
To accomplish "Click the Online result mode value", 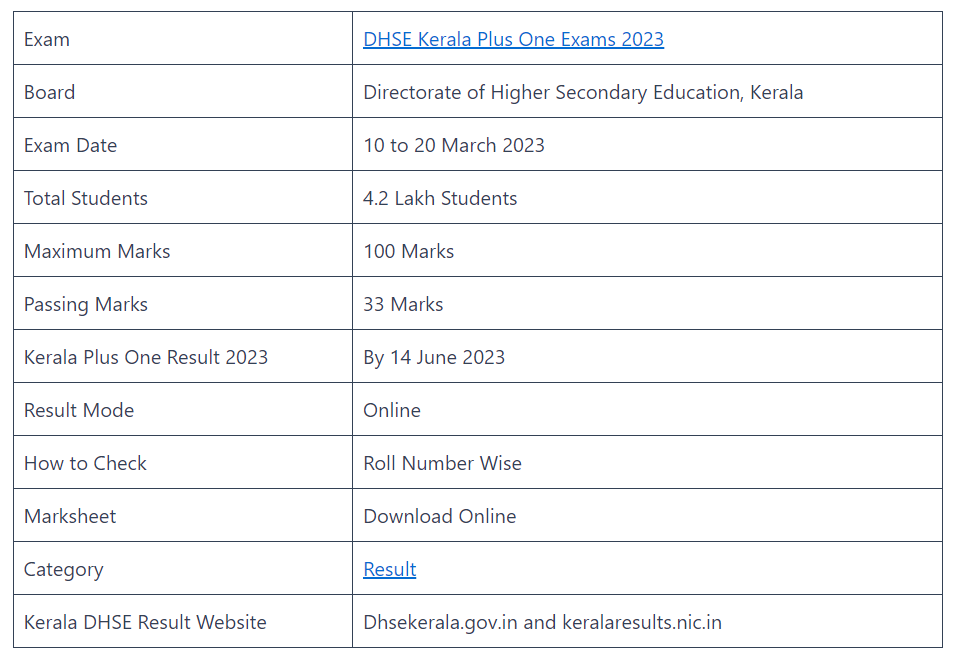I will coord(392,410).
